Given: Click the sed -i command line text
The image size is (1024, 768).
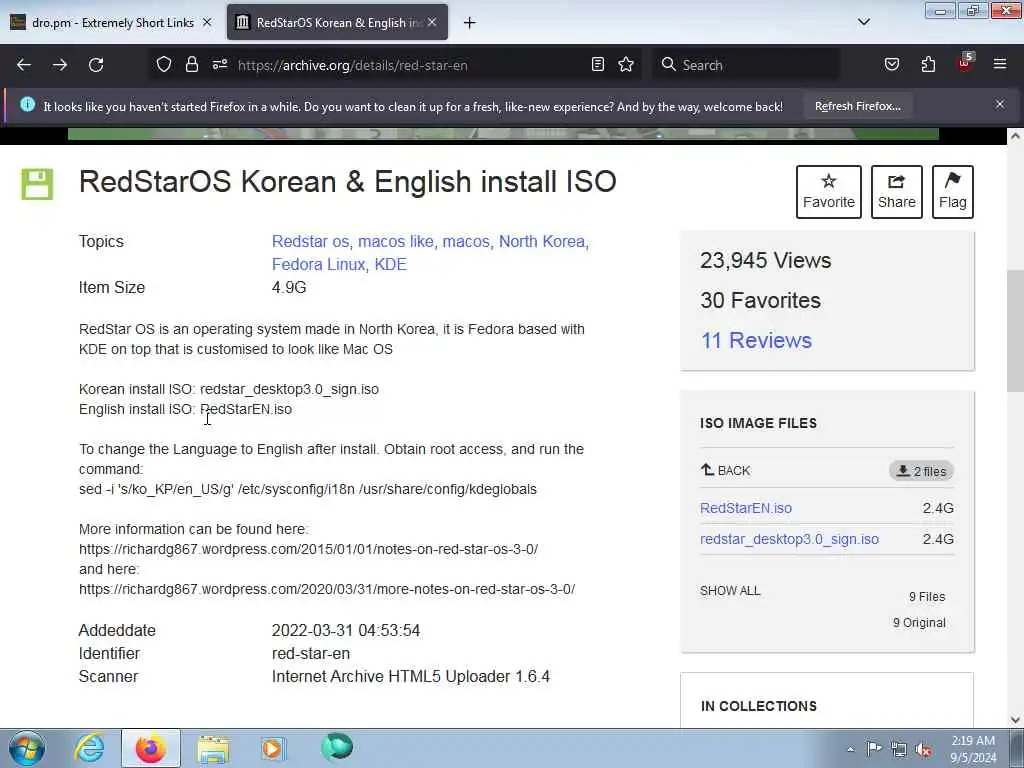Looking at the screenshot, I should point(308,489).
